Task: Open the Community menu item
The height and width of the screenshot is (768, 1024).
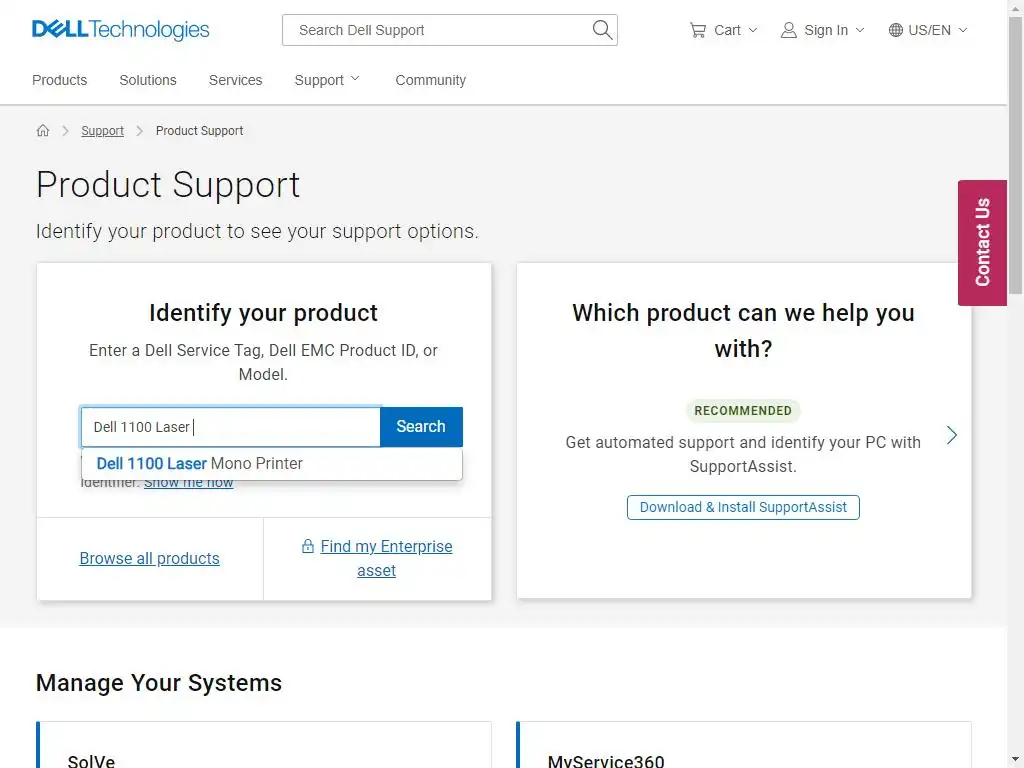Action: pos(430,80)
